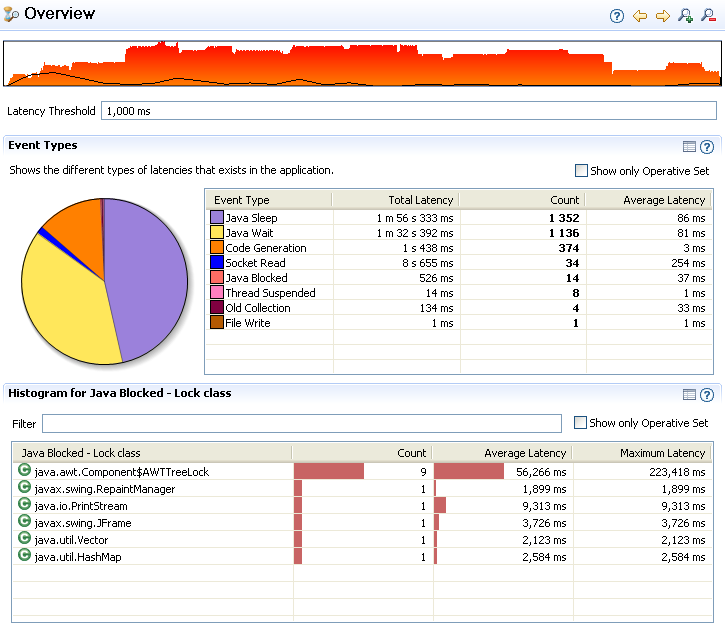Open Histogram table settings icon
725x627 pixels.
[x=689, y=394]
